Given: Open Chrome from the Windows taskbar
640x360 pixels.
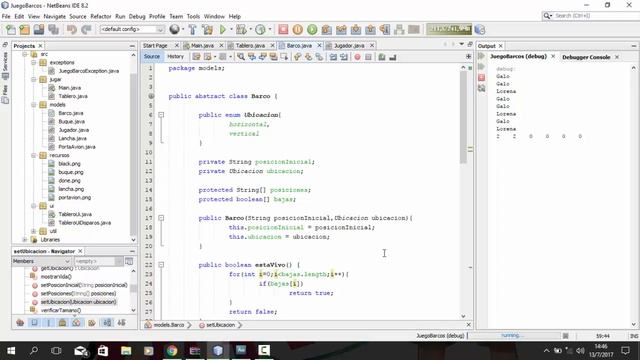Looking at the screenshot, I should coord(172,351).
